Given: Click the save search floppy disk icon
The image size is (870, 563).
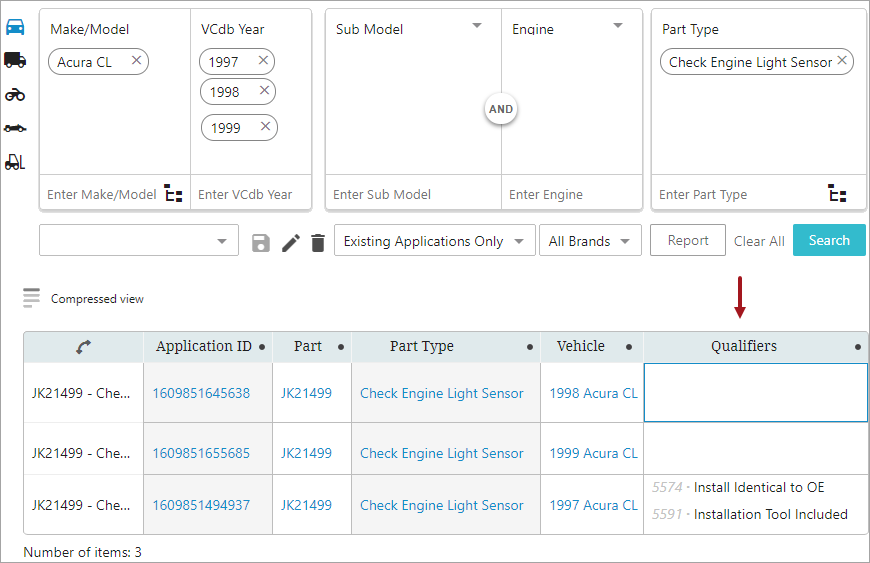Looking at the screenshot, I should (261, 243).
